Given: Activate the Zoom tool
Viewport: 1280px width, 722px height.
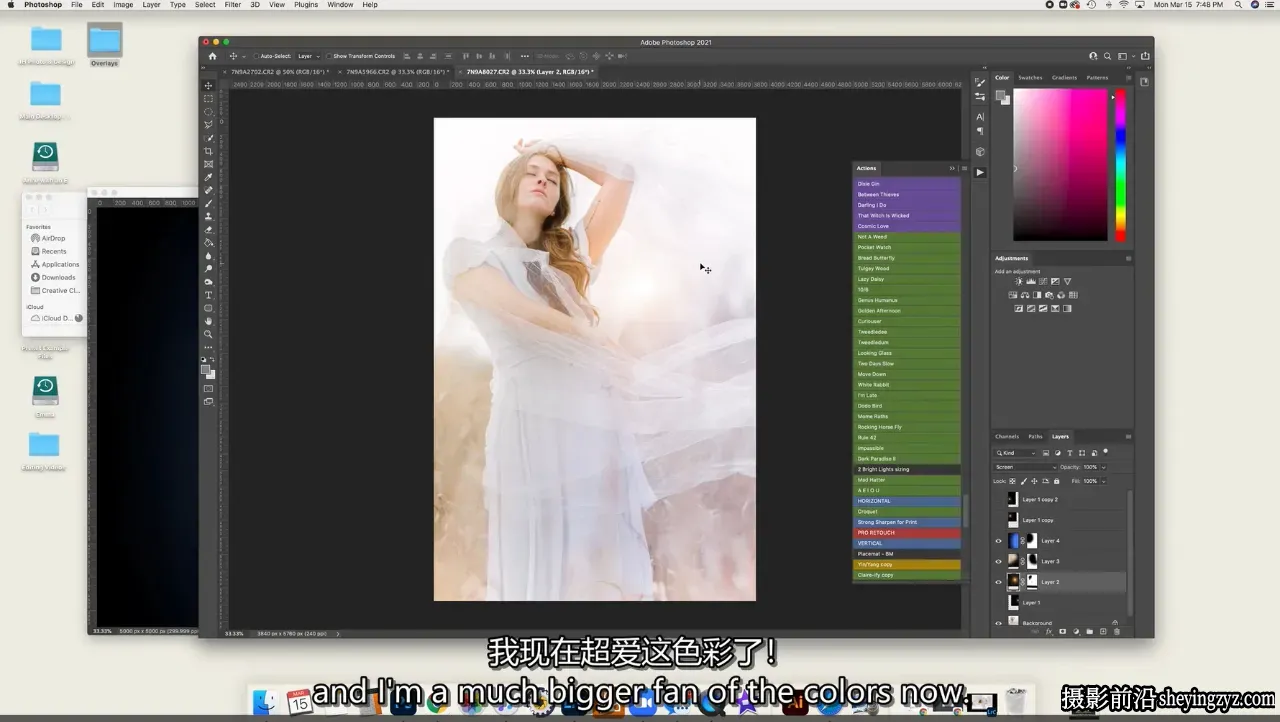Looking at the screenshot, I should [208, 334].
